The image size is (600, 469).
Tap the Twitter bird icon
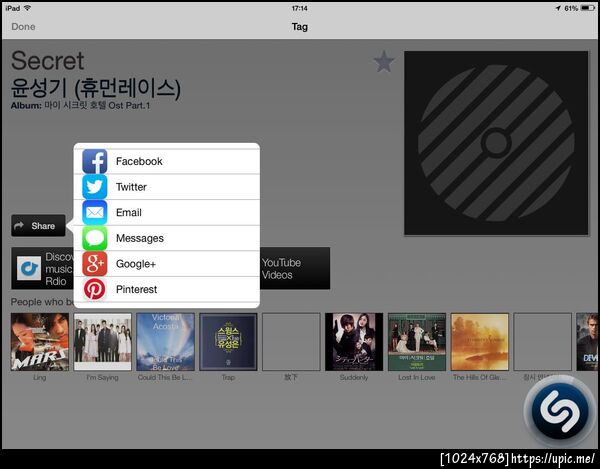point(95,187)
